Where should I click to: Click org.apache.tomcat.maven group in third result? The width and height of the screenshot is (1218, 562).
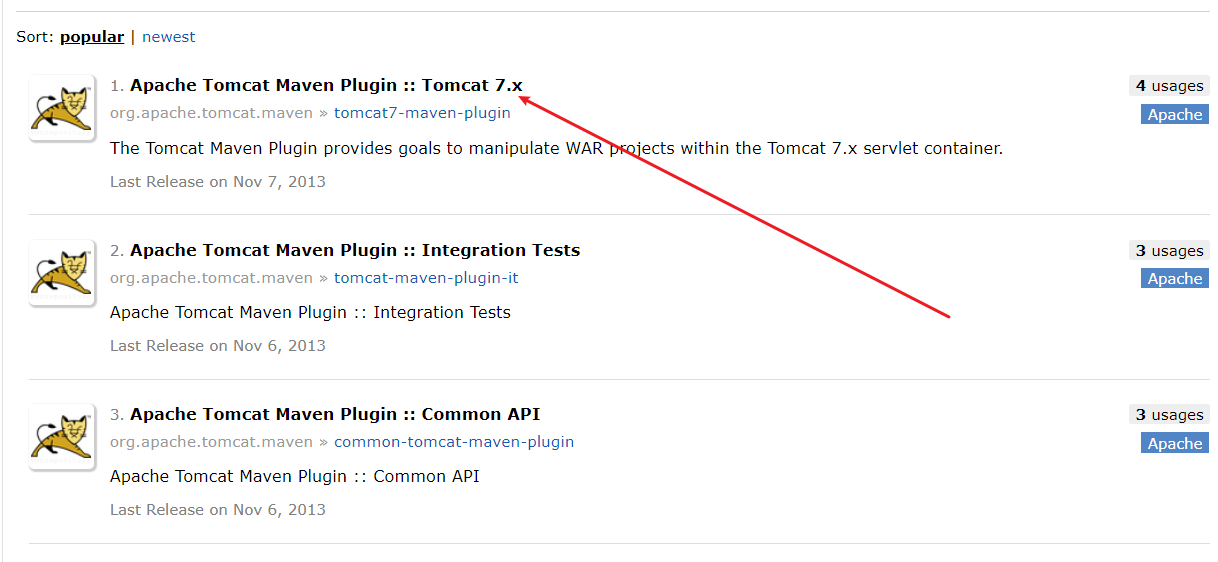[x=211, y=442]
